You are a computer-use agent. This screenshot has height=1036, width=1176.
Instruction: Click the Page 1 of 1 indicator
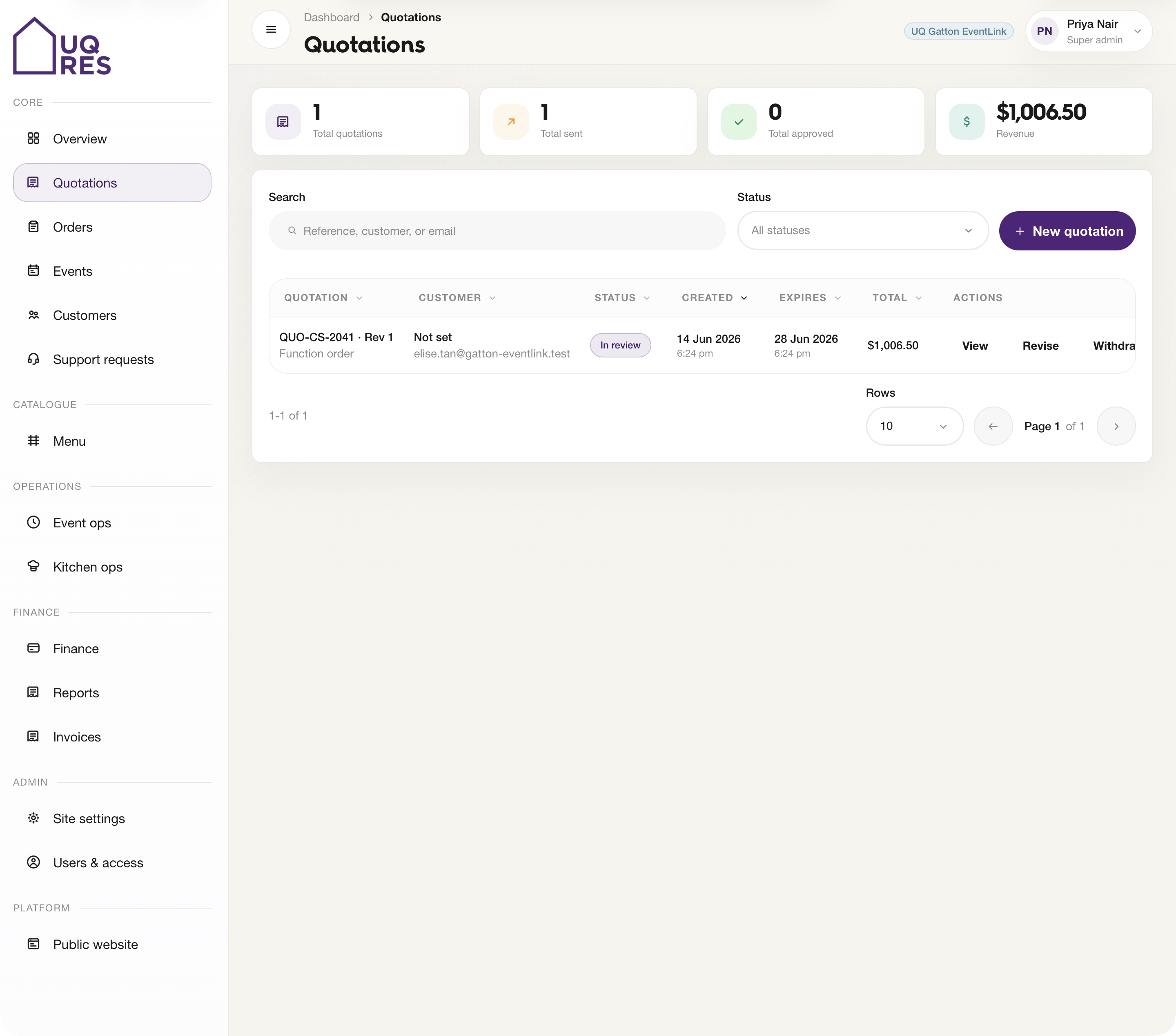point(1054,426)
